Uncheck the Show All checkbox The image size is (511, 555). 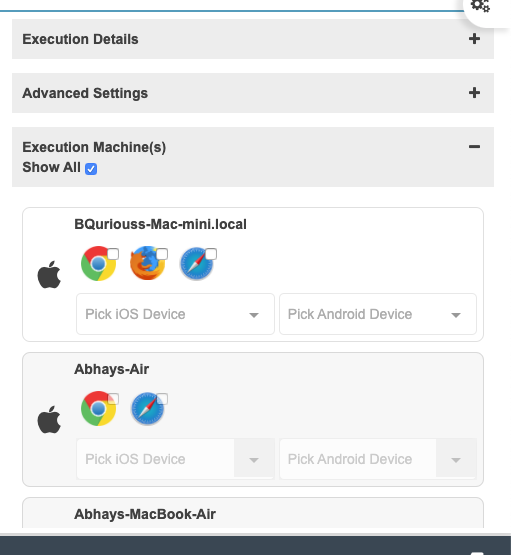click(91, 169)
